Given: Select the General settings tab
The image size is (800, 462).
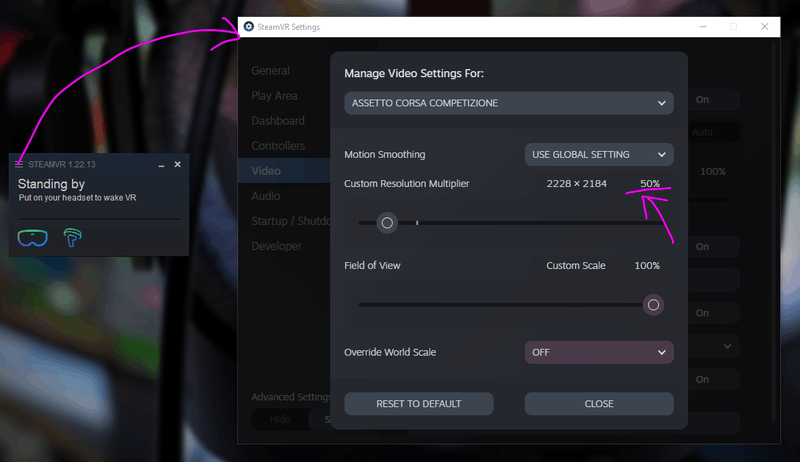Looking at the screenshot, I should coord(270,70).
